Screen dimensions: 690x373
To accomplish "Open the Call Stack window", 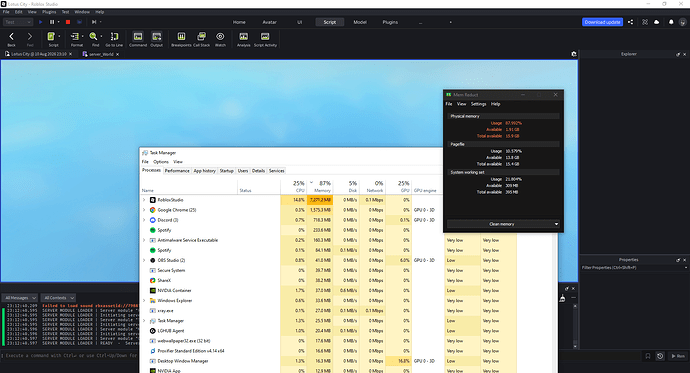I will (202, 39).
